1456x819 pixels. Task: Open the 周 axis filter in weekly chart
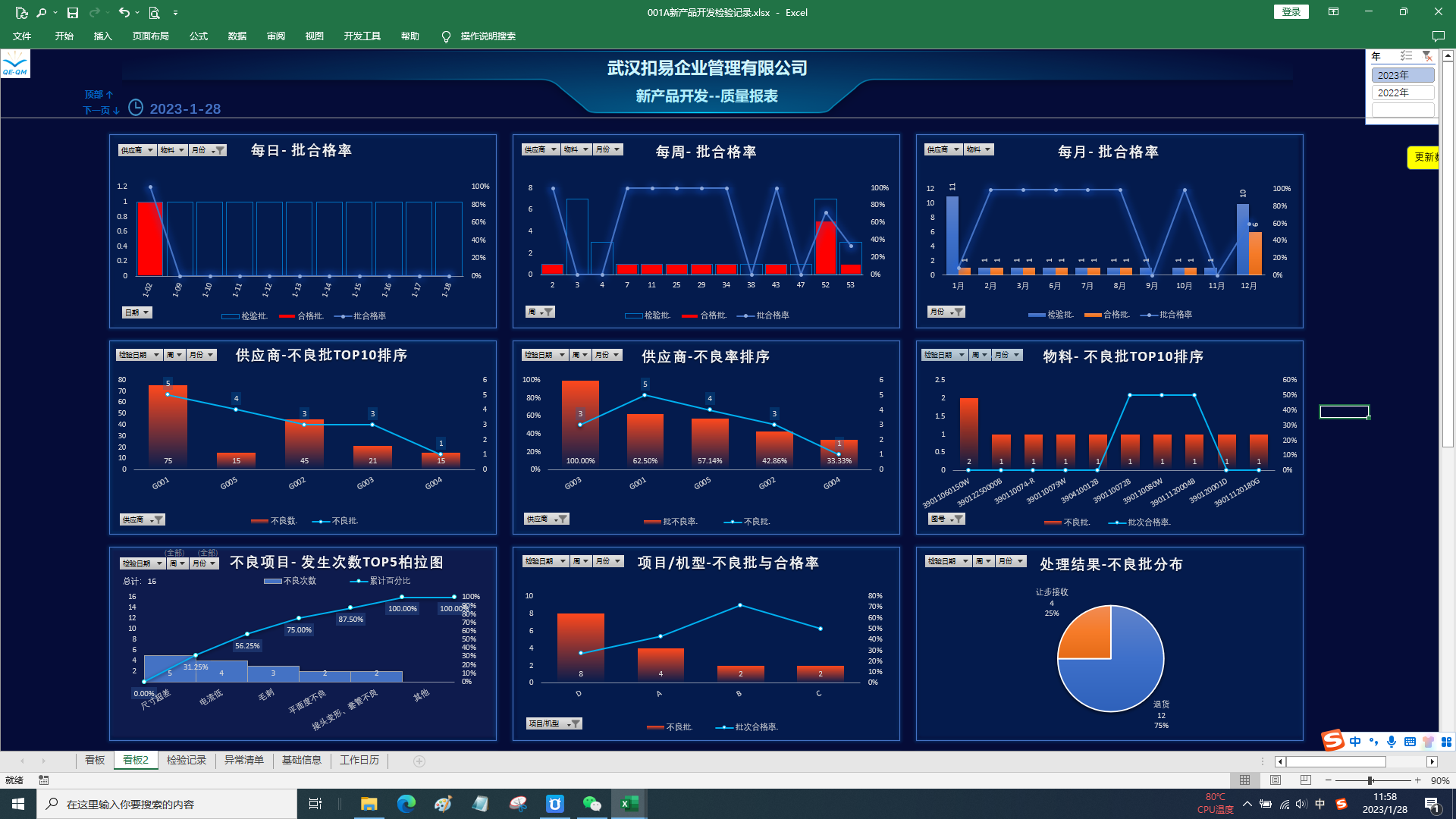[540, 312]
